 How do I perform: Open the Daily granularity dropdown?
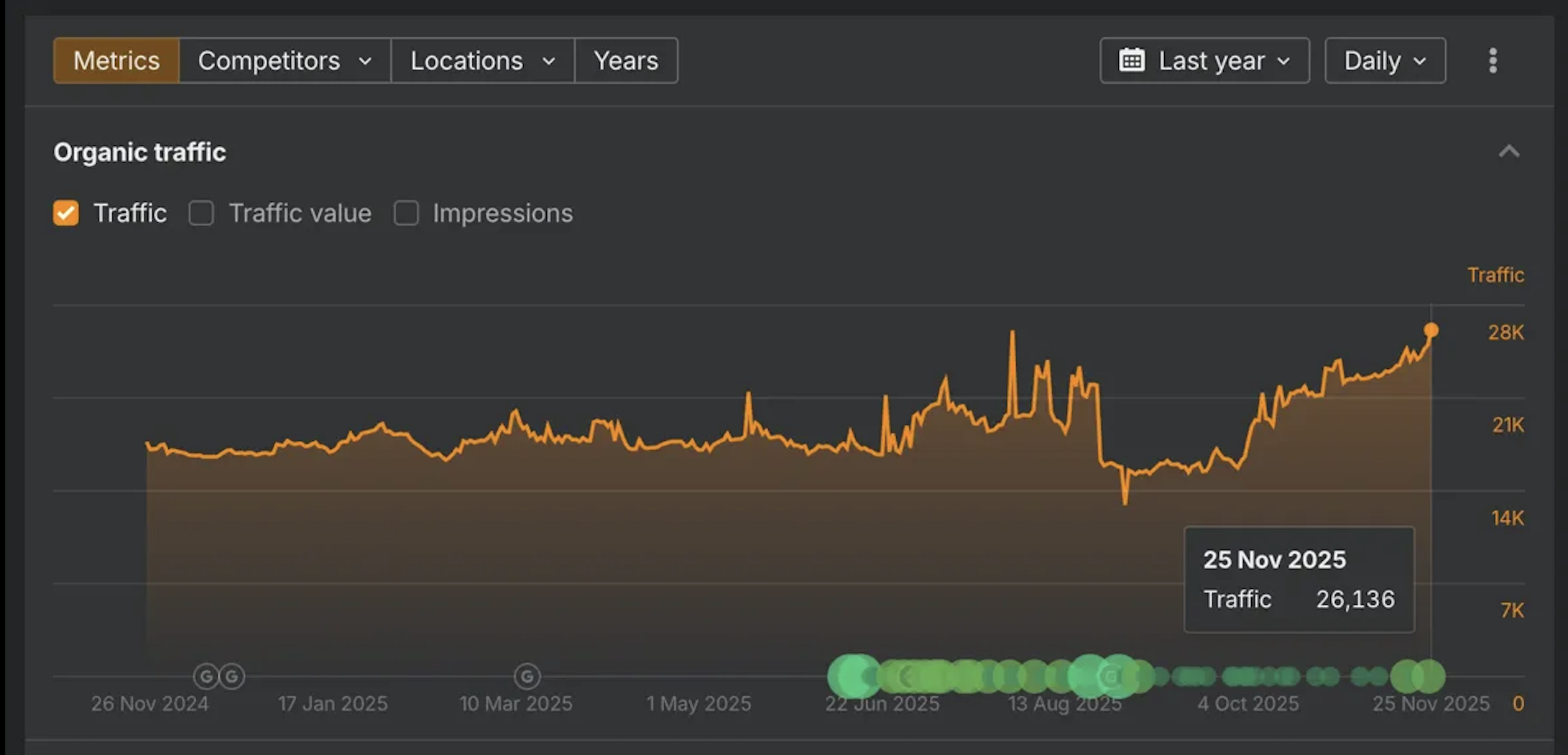[1385, 60]
